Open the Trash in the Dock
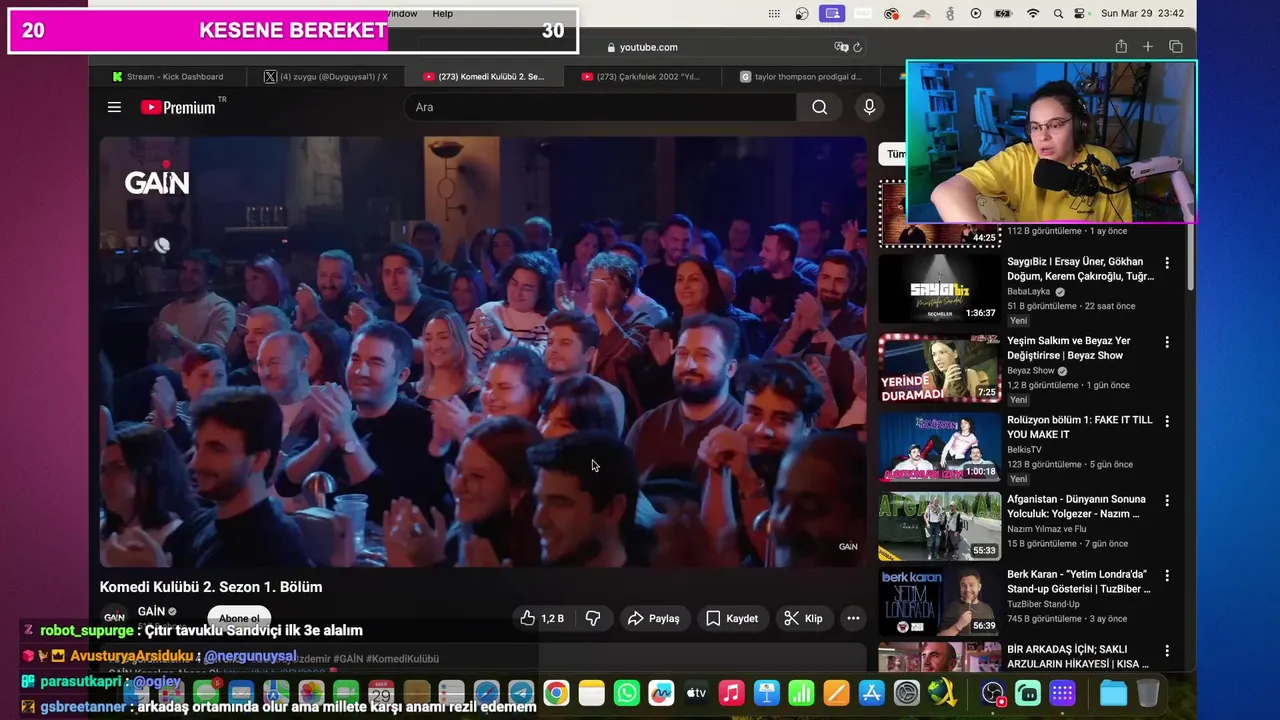The width and height of the screenshot is (1280, 720). point(1148,693)
